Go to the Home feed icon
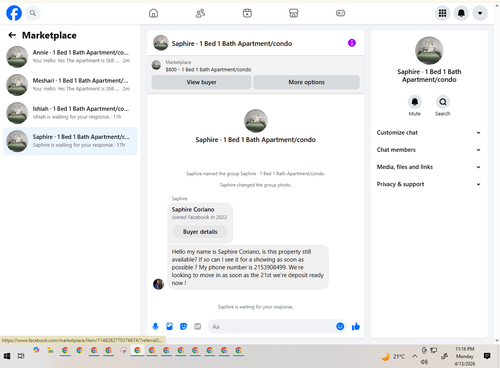500x368 pixels. [153, 13]
